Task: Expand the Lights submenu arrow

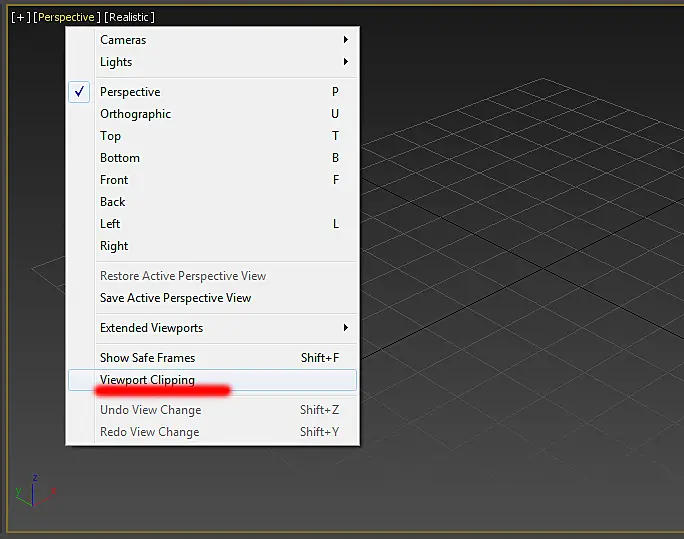Action: pyautogui.click(x=345, y=61)
